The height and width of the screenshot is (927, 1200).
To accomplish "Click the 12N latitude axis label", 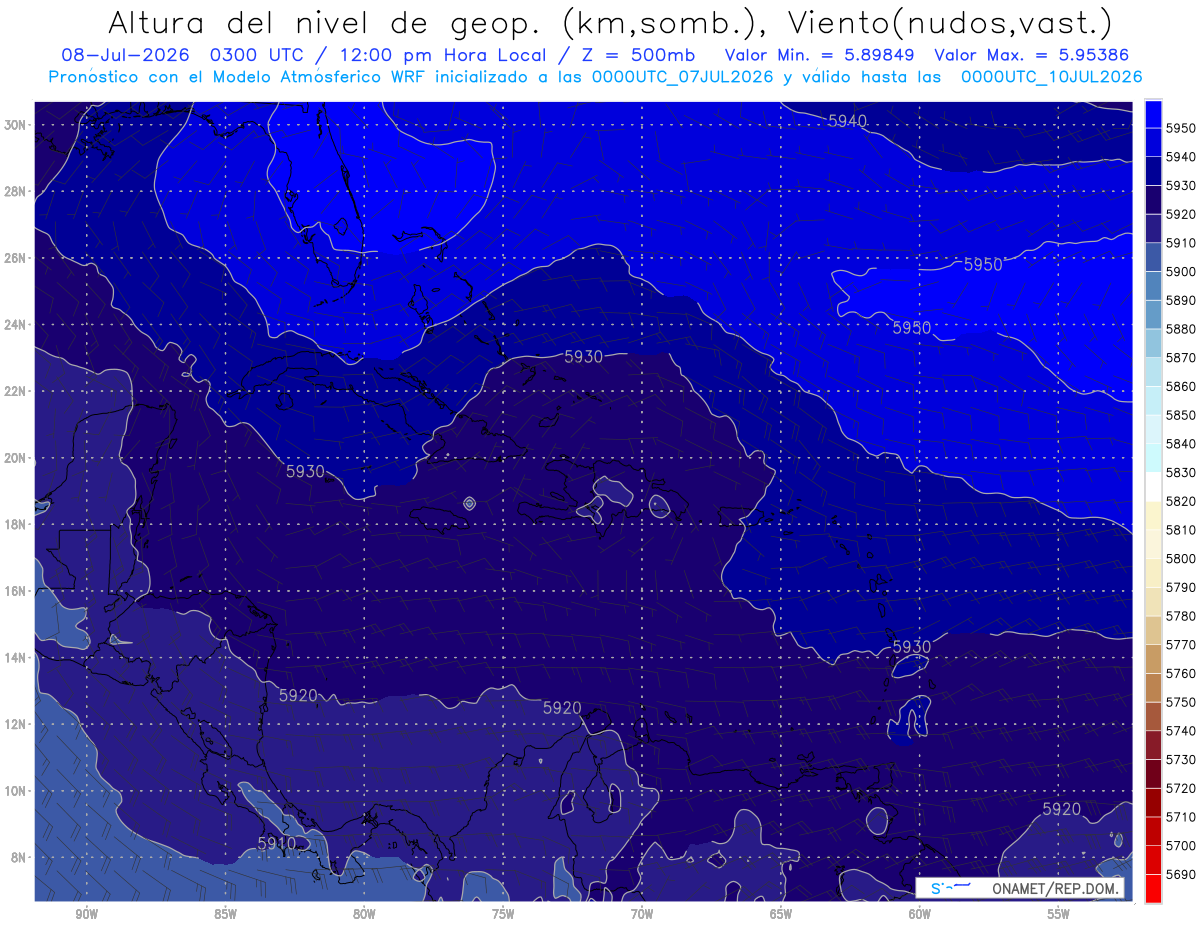I will click(x=14, y=724).
